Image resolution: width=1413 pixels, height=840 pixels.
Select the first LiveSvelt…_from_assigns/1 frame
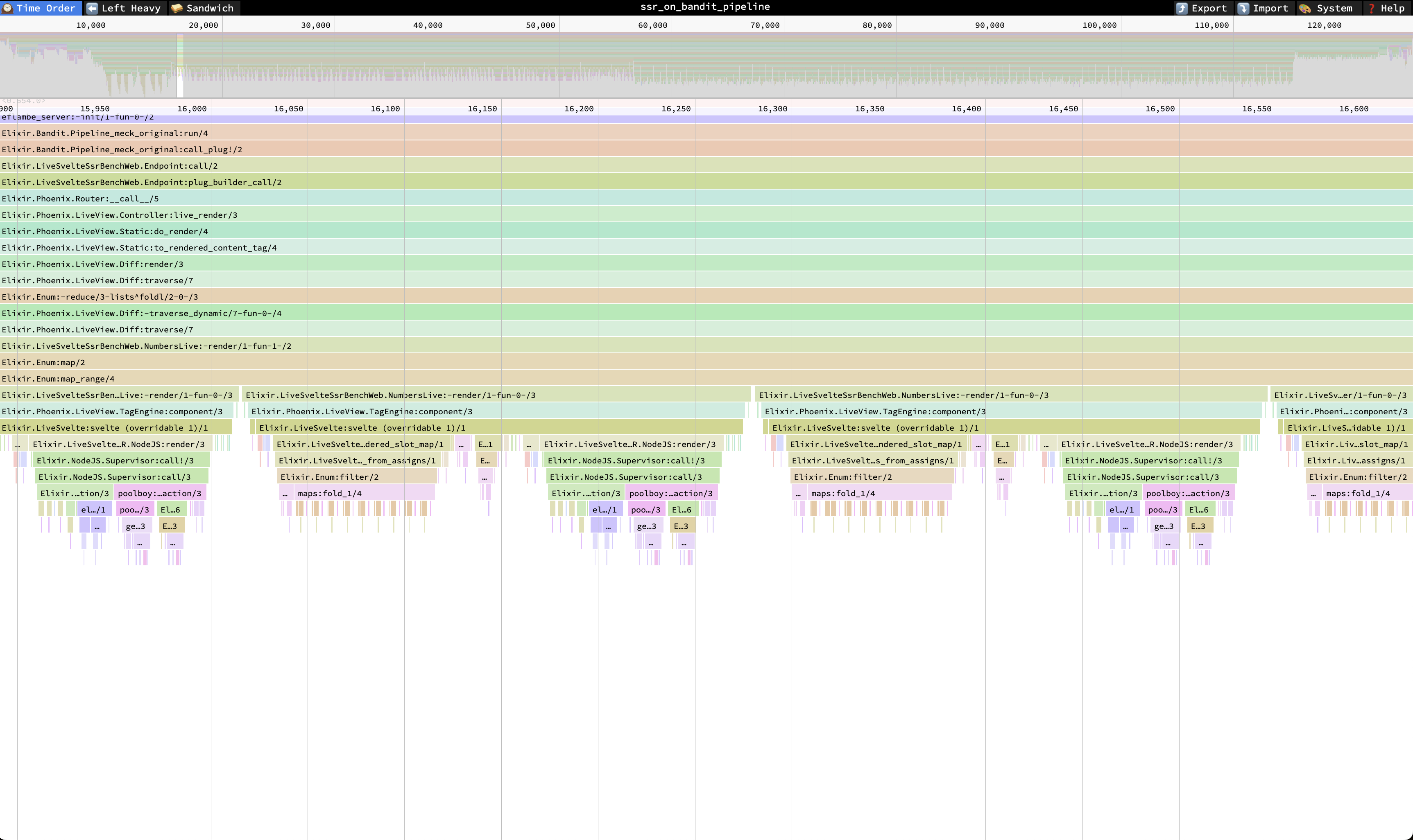(358, 461)
